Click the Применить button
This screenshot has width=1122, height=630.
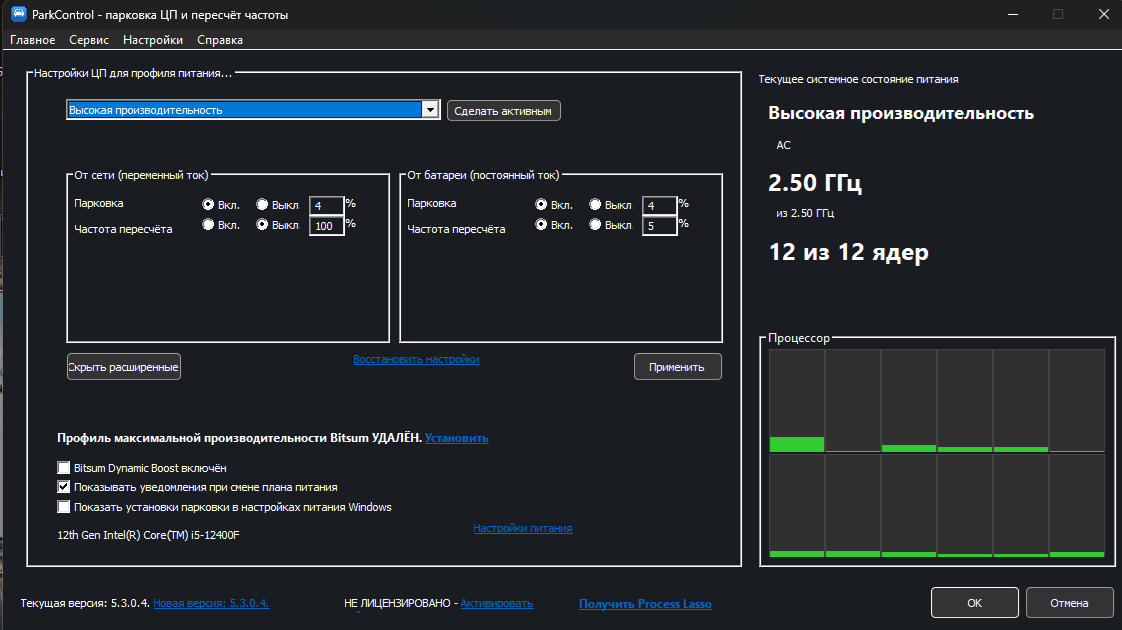[677, 367]
